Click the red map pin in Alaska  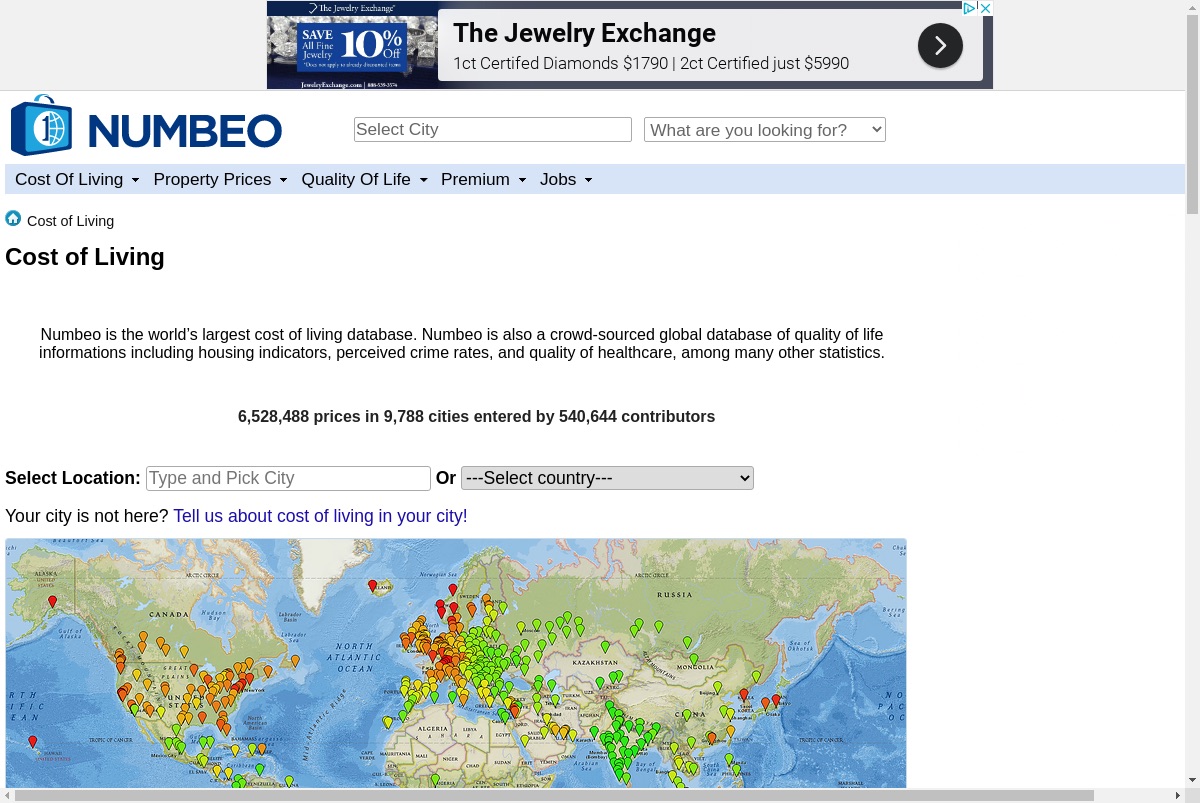pos(53,602)
